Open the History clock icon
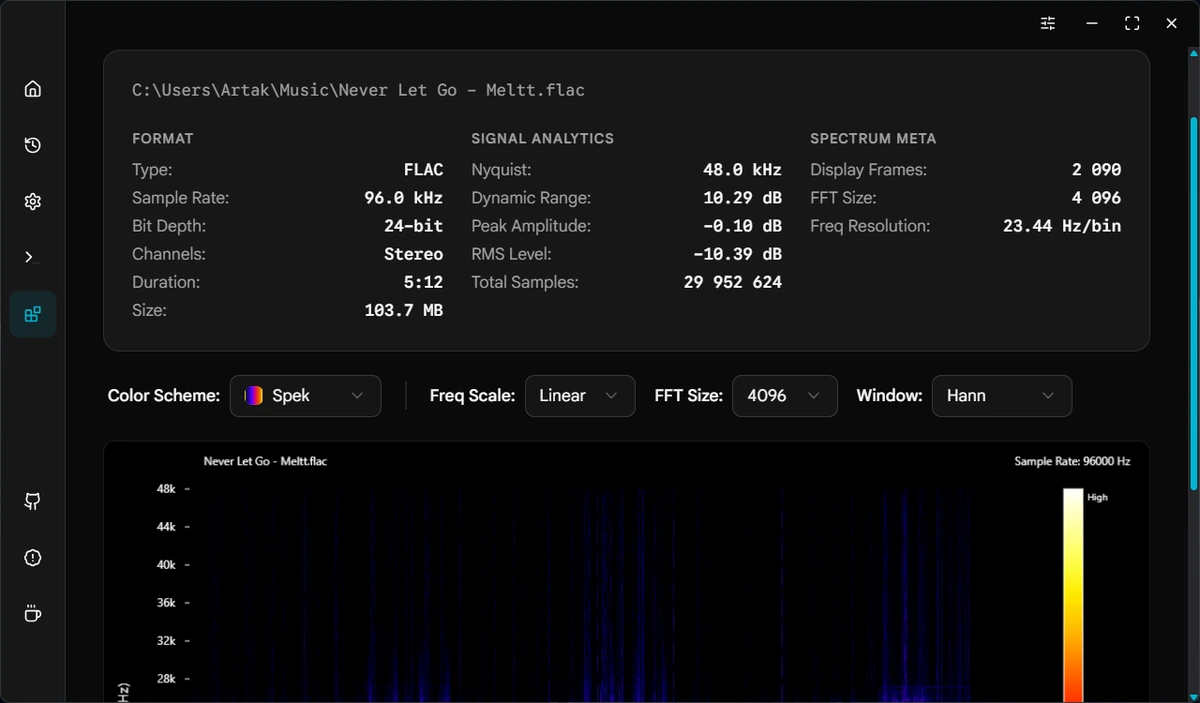The image size is (1200, 703). [x=33, y=145]
